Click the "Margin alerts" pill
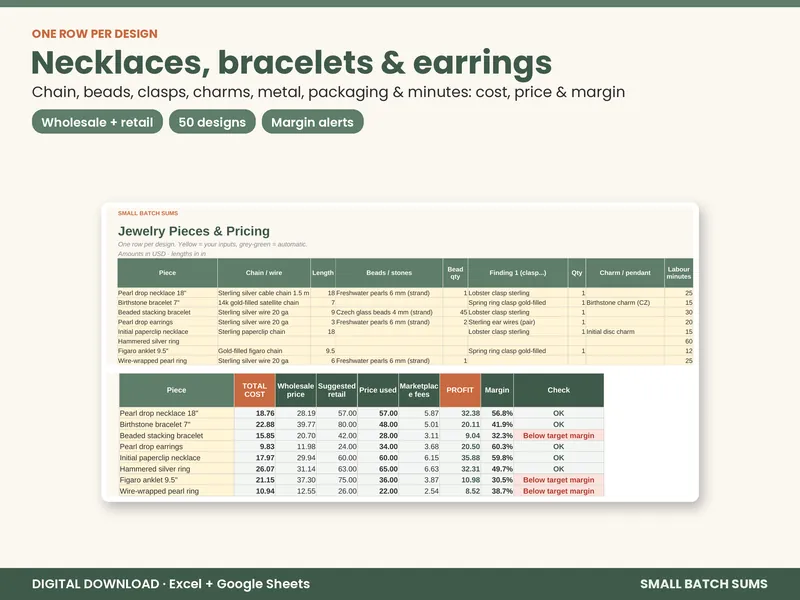This screenshot has width=800, height=600. pyautogui.click(x=312, y=122)
